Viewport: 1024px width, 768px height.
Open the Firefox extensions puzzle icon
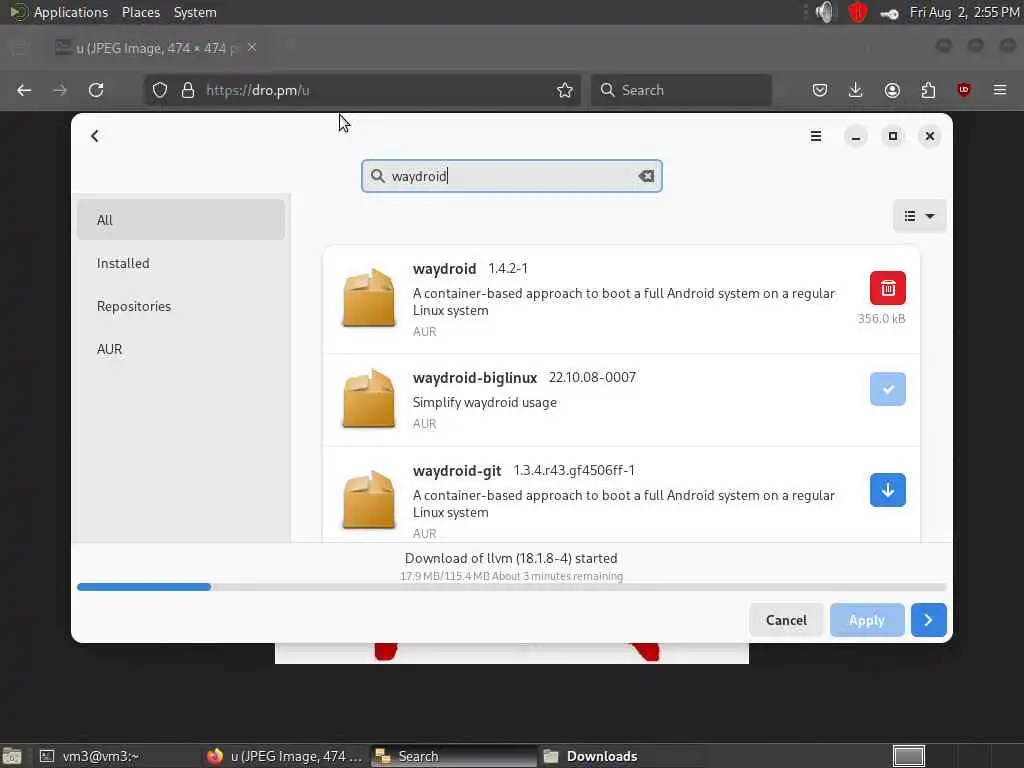928,90
